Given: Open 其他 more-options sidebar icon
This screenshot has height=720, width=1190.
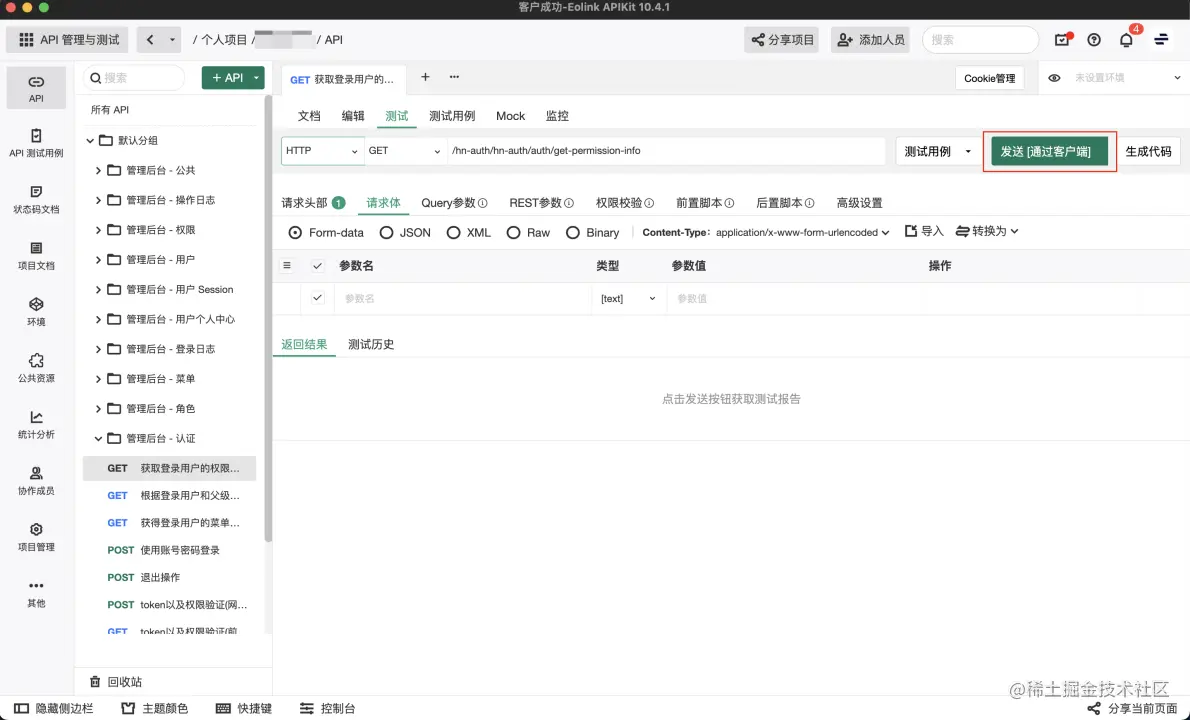Looking at the screenshot, I should (36, 593).
